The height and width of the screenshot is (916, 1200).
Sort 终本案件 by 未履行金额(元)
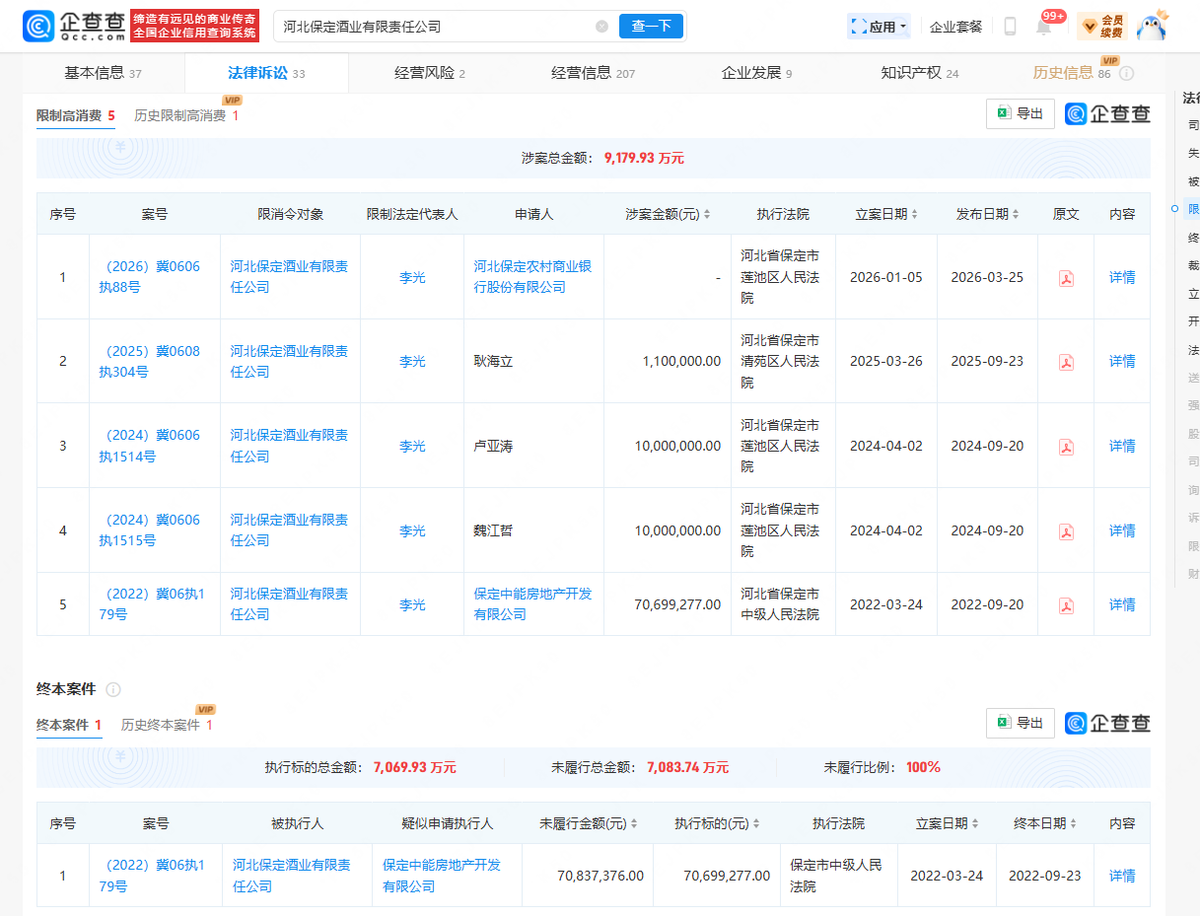tap(588, 824)
